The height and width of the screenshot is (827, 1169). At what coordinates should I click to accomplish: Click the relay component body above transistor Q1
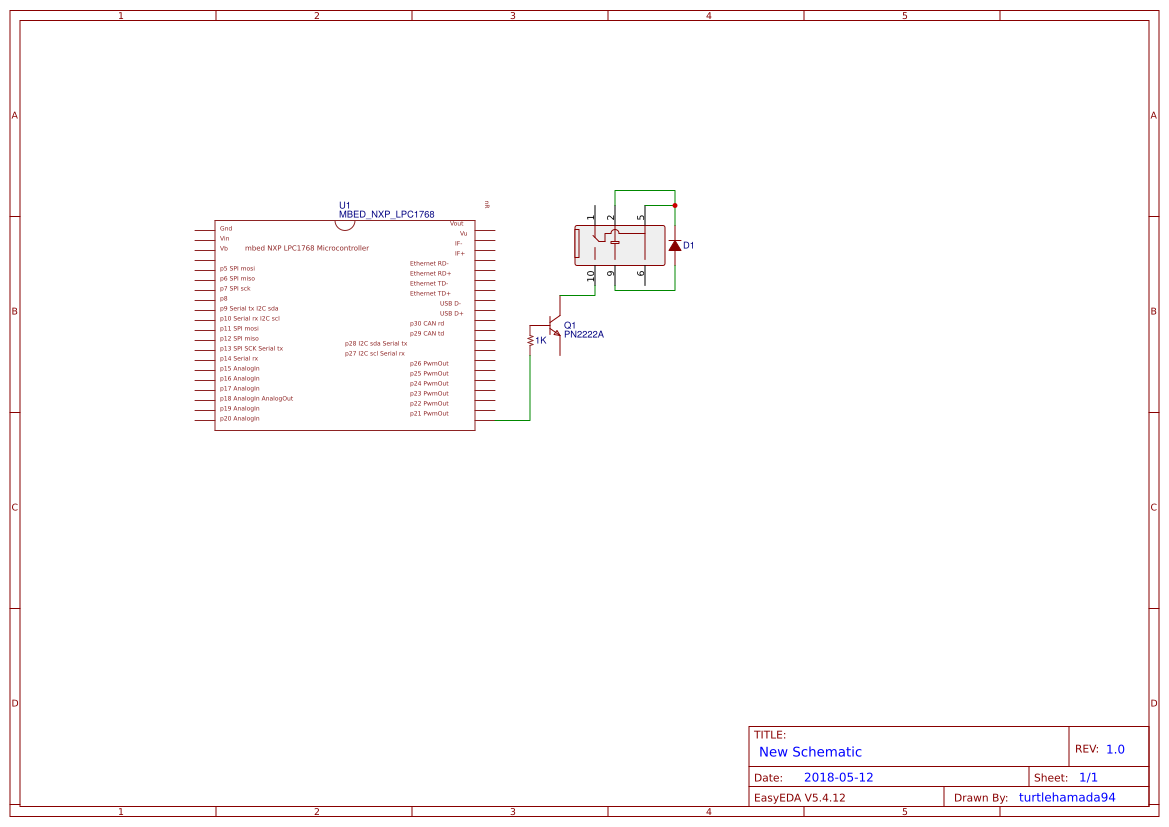[620, 247]
